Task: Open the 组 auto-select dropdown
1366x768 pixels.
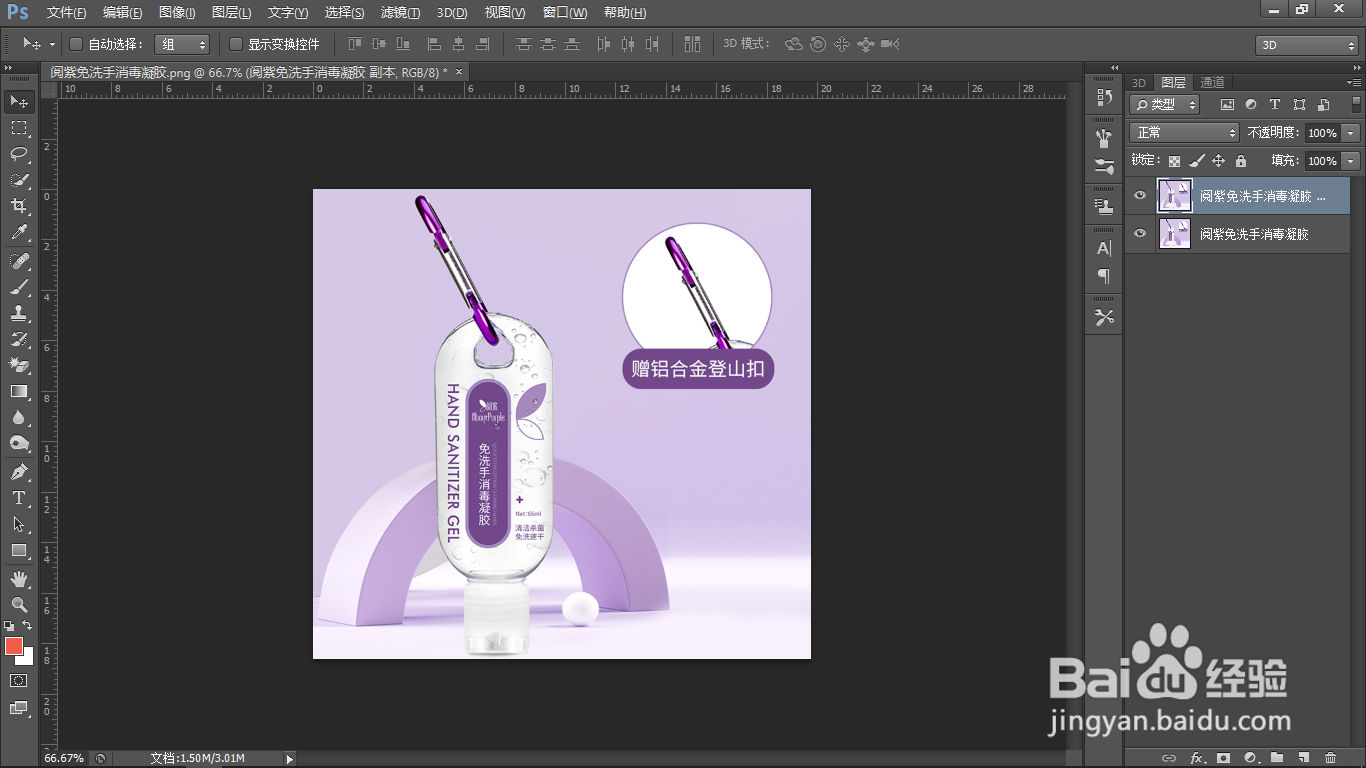Action: (182, 44)
